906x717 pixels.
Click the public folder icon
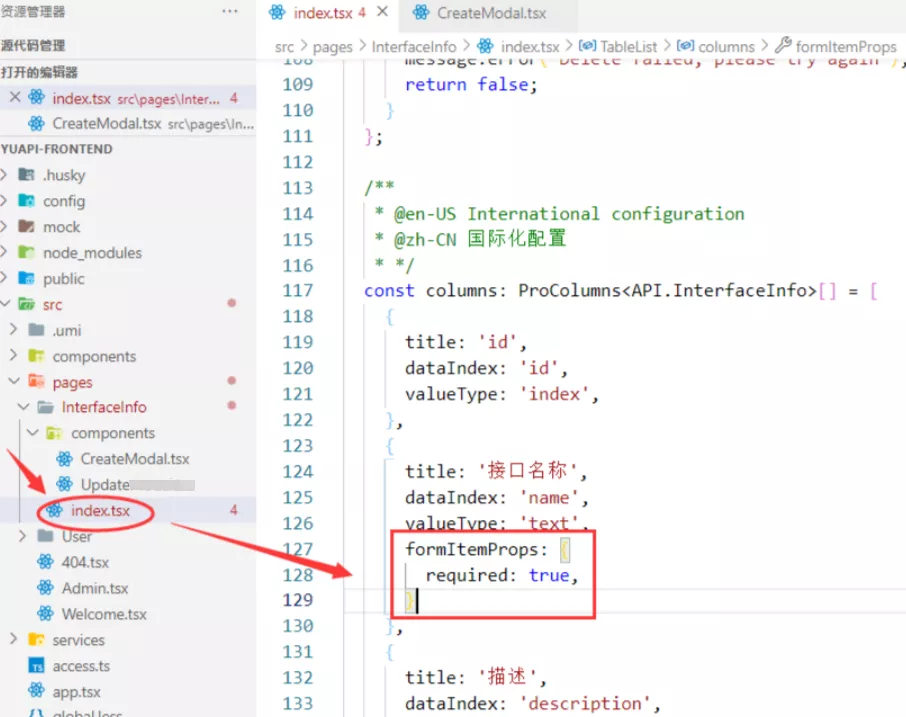27,278
